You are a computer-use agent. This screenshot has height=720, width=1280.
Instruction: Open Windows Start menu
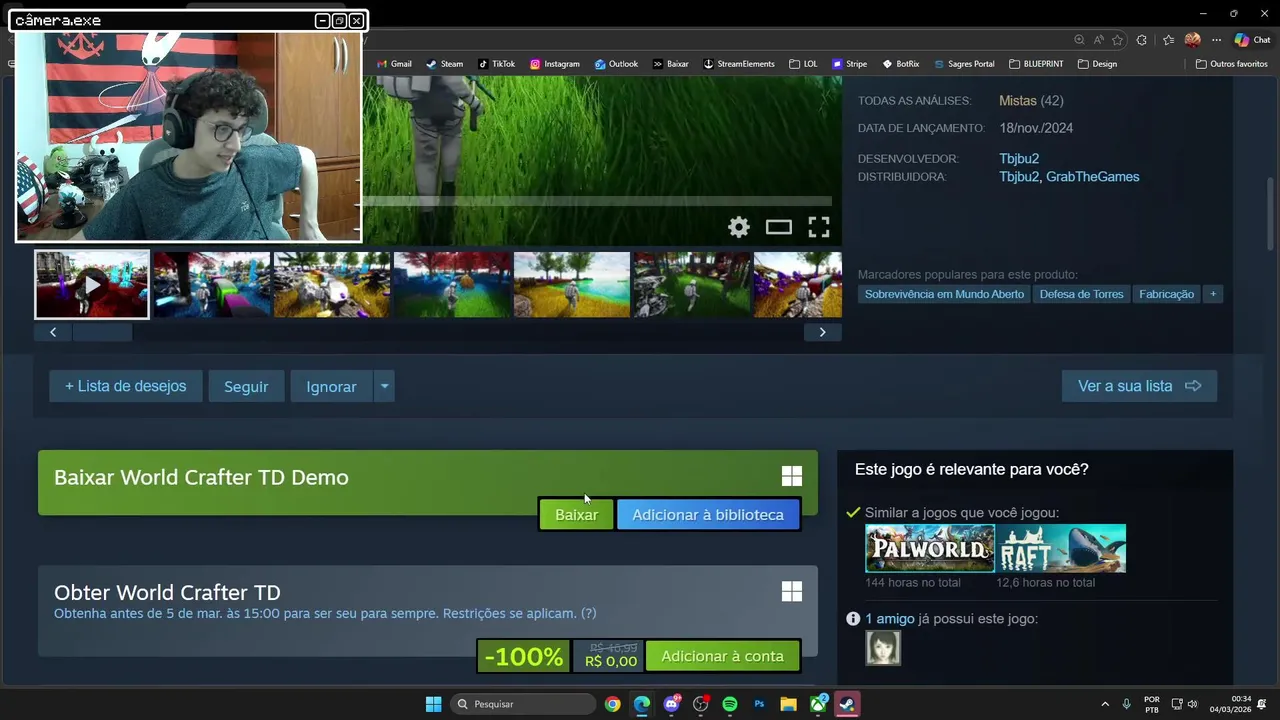tap(433, 704)
